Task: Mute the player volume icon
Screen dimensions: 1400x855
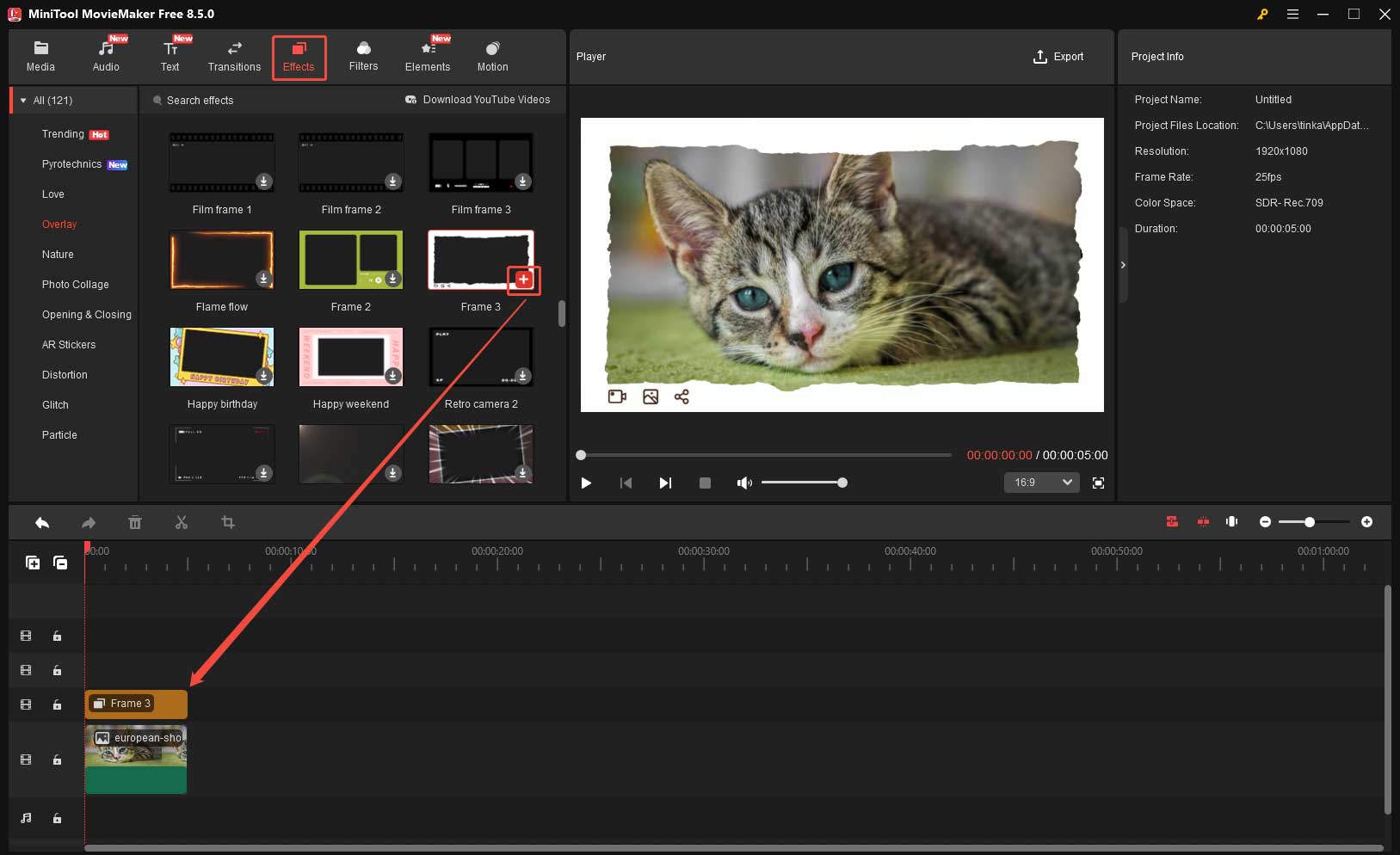Action: click(x=744, y=483)
